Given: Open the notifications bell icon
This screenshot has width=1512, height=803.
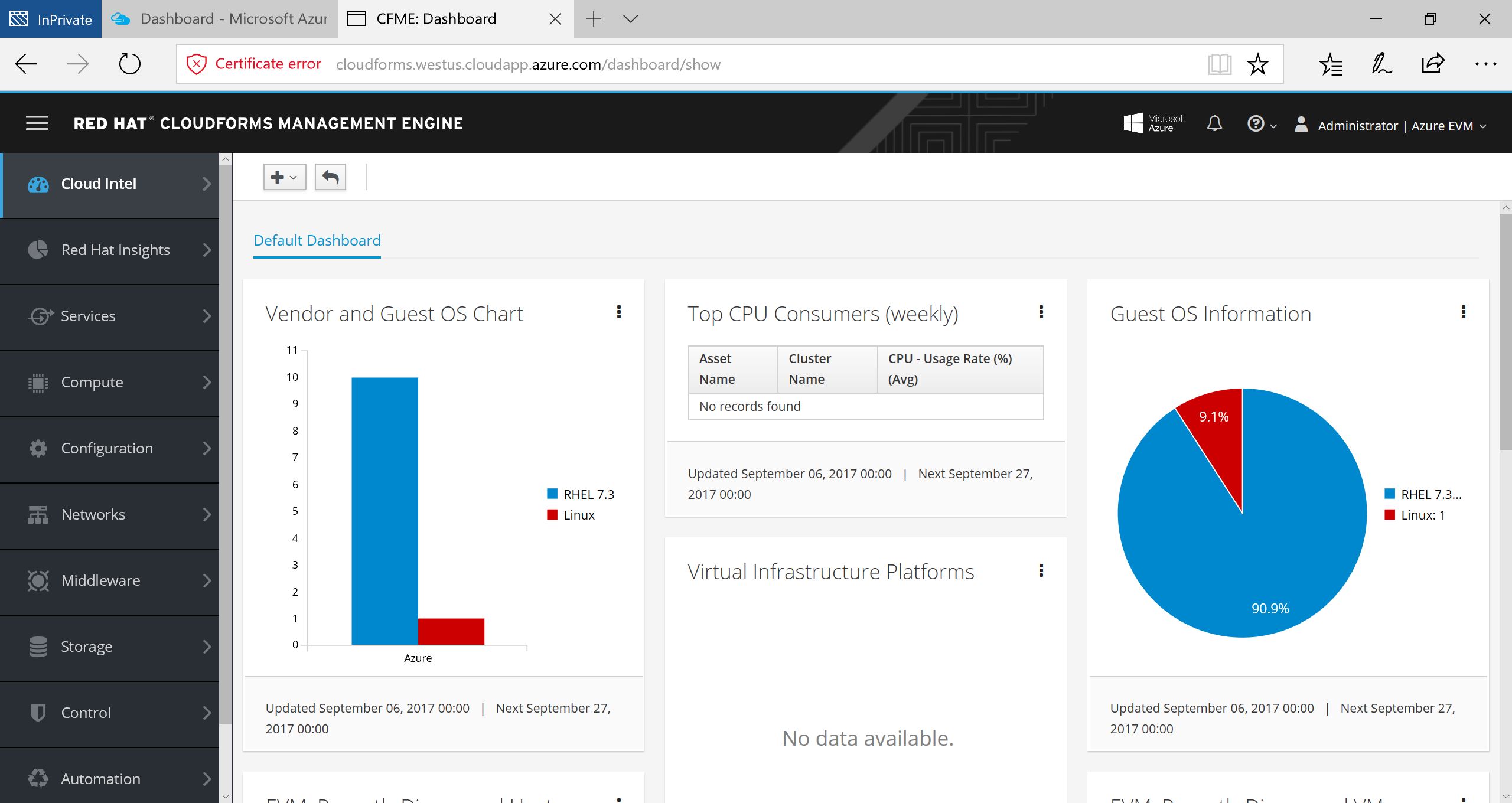Looking at the screenshot, I should [1214, 124].
